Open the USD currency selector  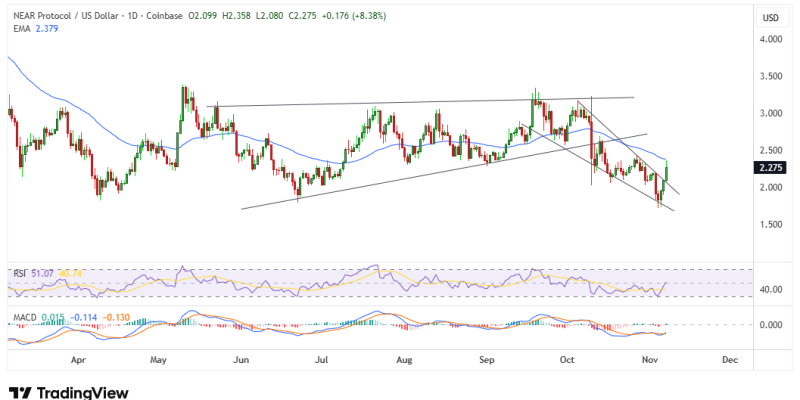click(770, 18)
